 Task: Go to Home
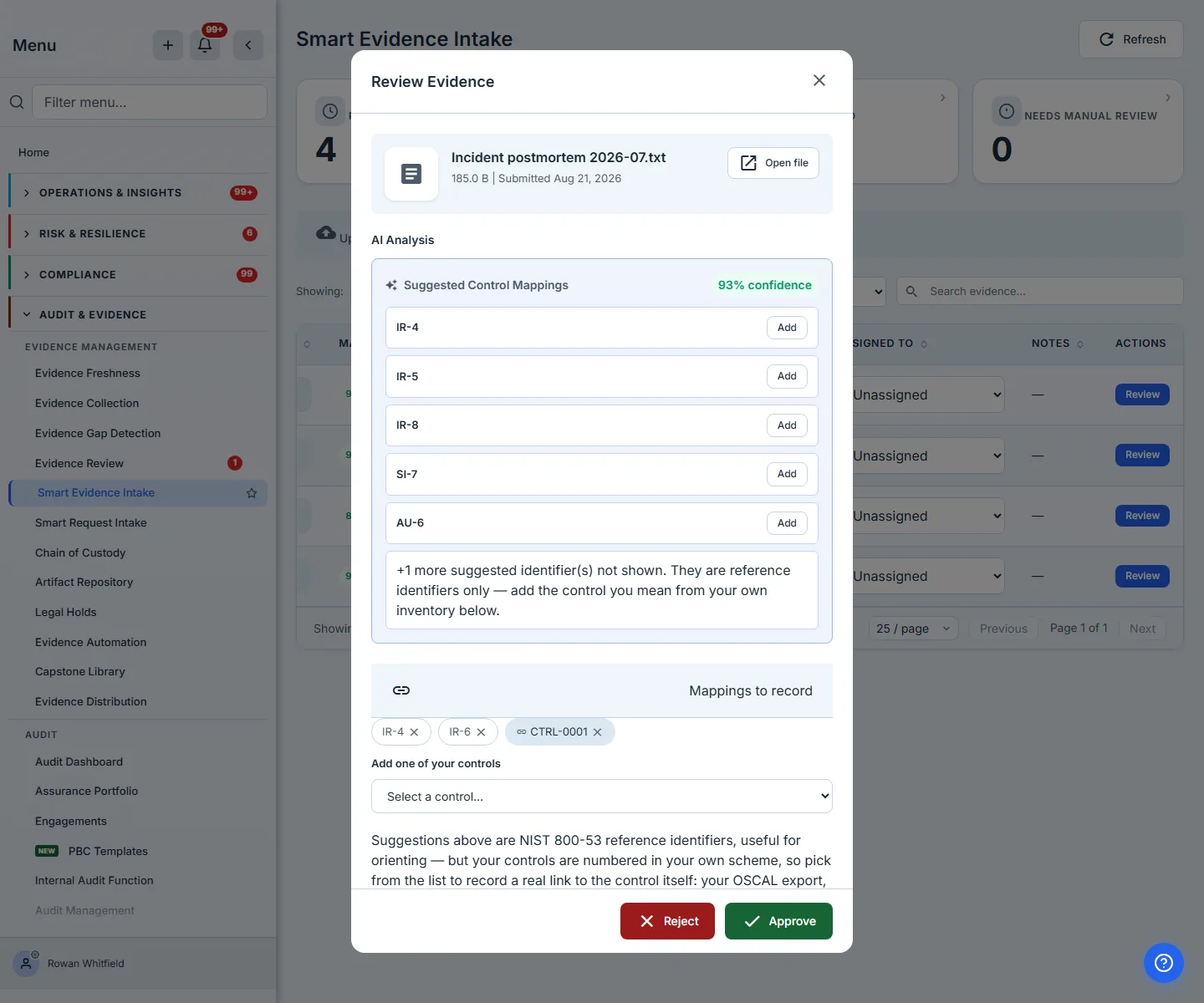34,152
